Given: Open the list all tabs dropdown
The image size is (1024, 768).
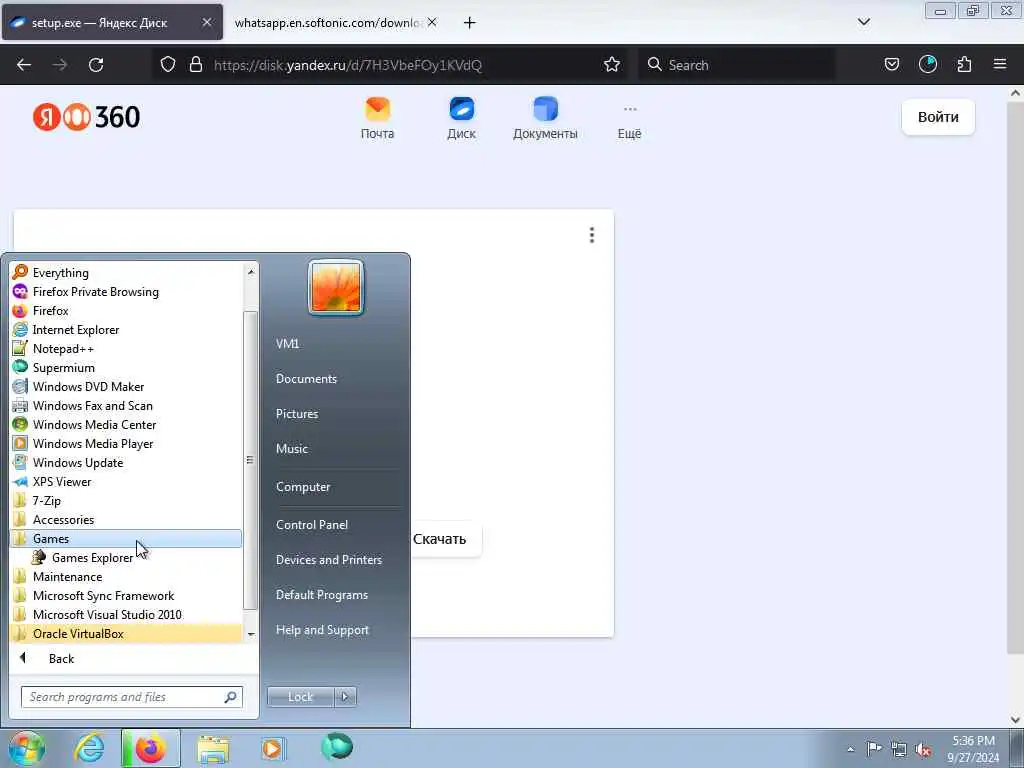Looking at the screenshot, I should coord(864,22).
